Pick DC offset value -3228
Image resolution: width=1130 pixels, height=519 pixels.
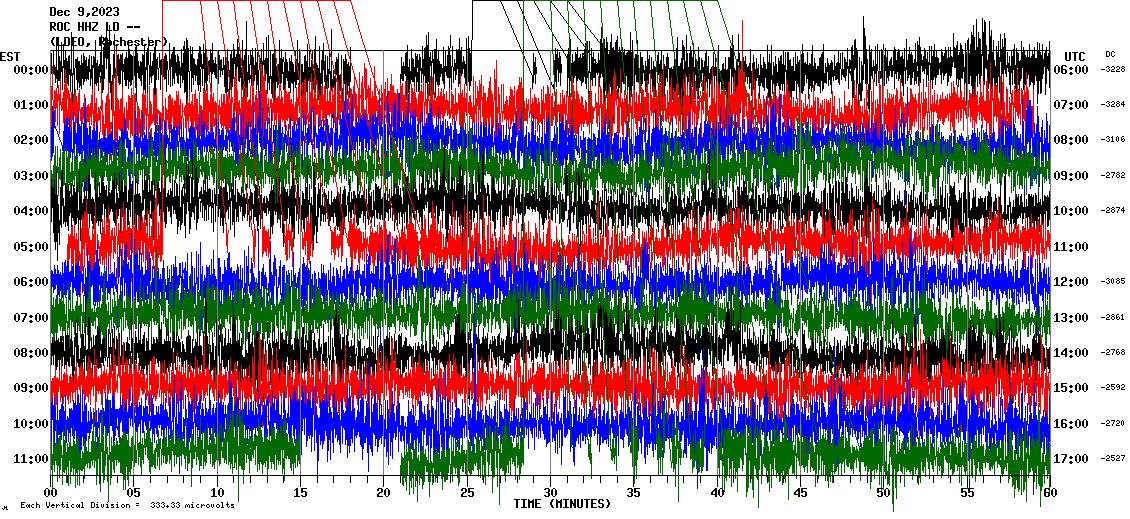1113,69
